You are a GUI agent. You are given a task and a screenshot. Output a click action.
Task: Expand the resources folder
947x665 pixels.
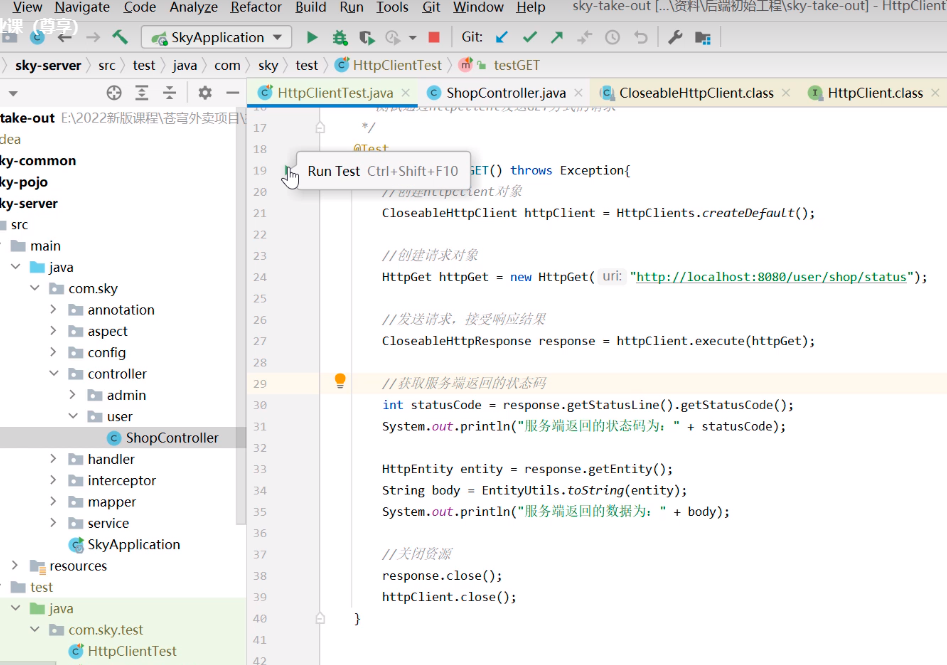click(x=15, y=566)
